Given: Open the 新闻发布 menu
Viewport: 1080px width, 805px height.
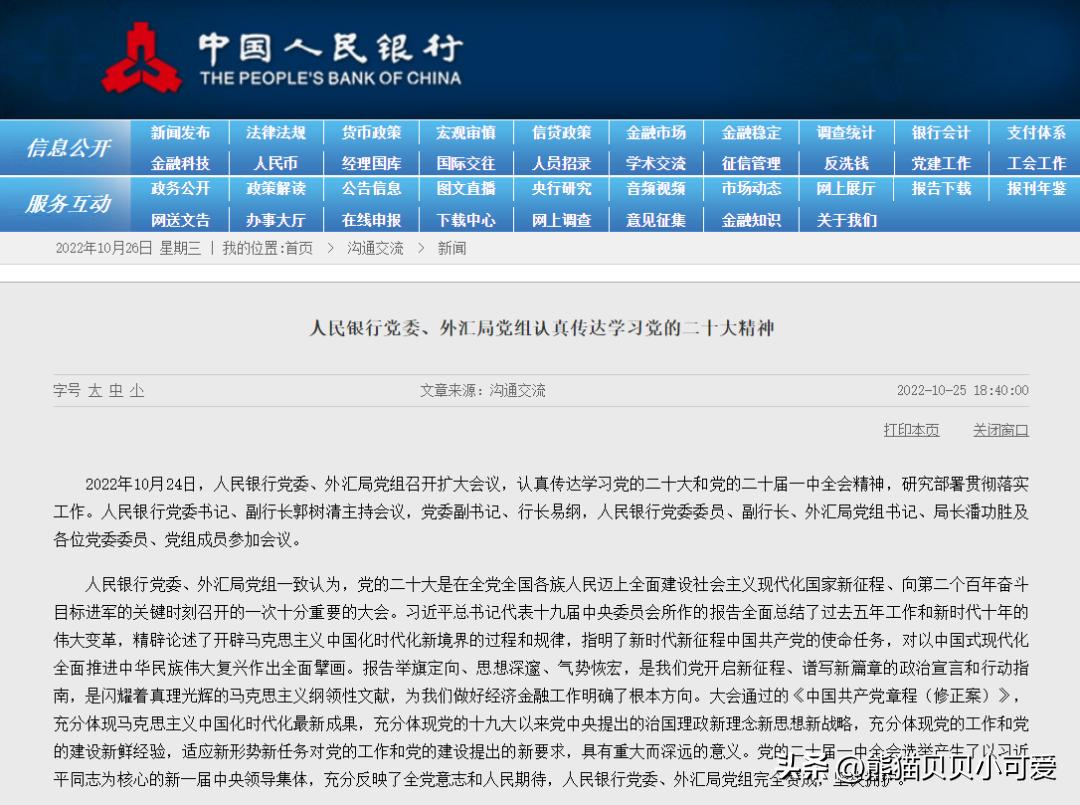Looking at the screenshot, I should pos(181,131).
